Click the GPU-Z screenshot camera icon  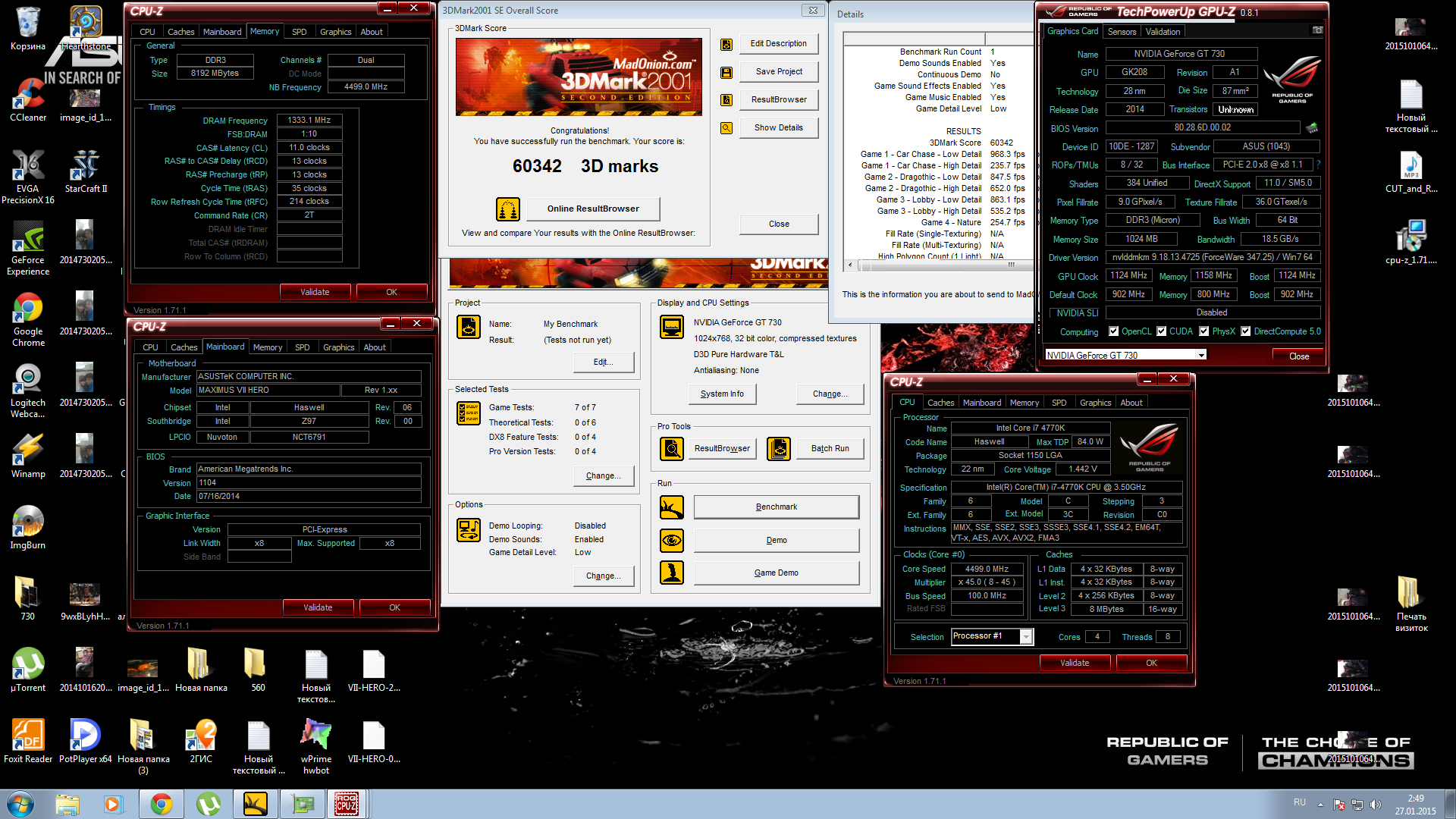(x=1318, y=30)
